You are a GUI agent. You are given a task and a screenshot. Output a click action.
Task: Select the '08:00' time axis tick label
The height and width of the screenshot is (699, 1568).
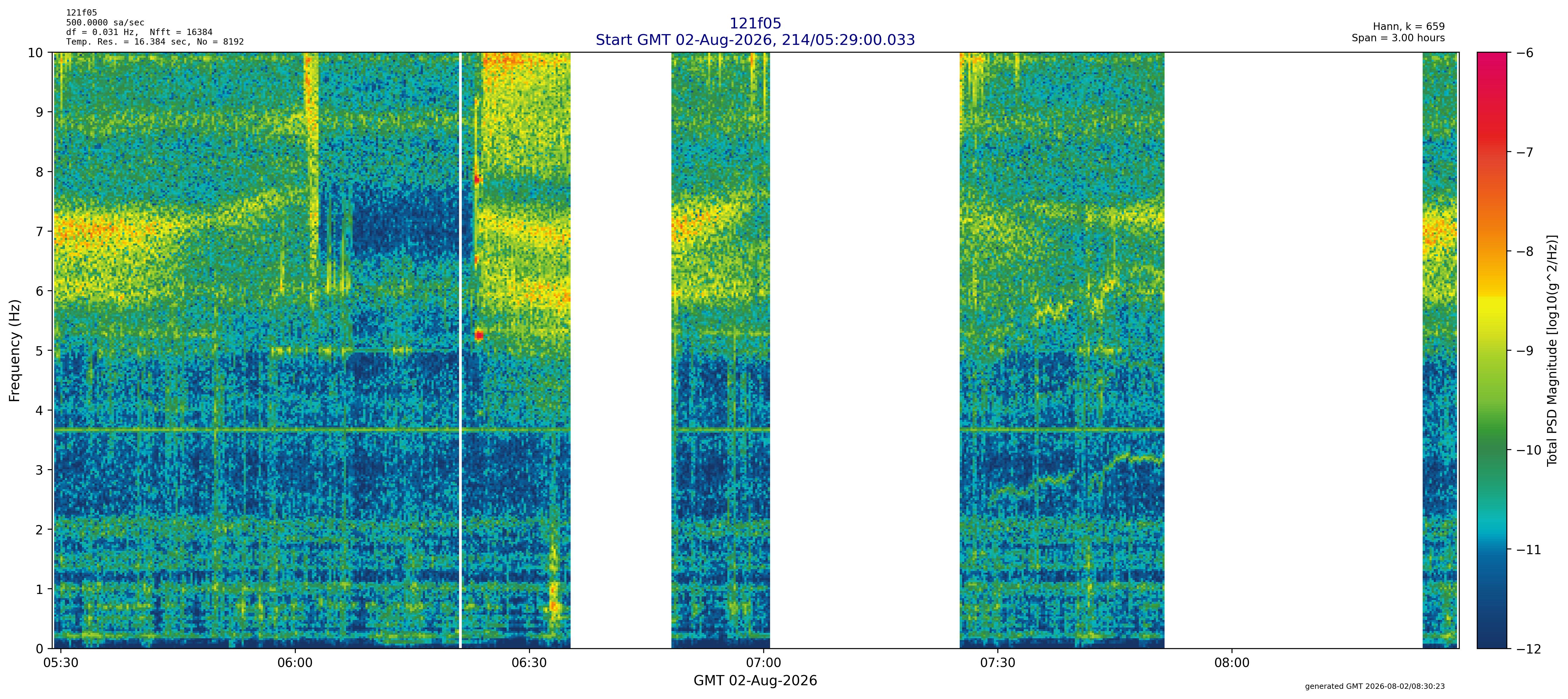pyautogui.click(x=1232, y=662)
